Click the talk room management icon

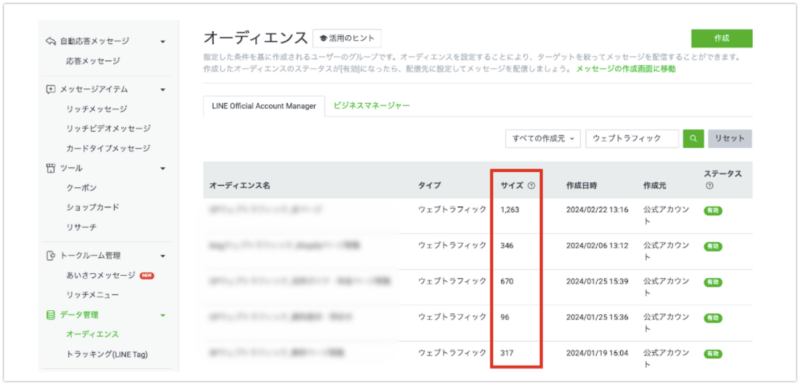click(x=51, y=255)
